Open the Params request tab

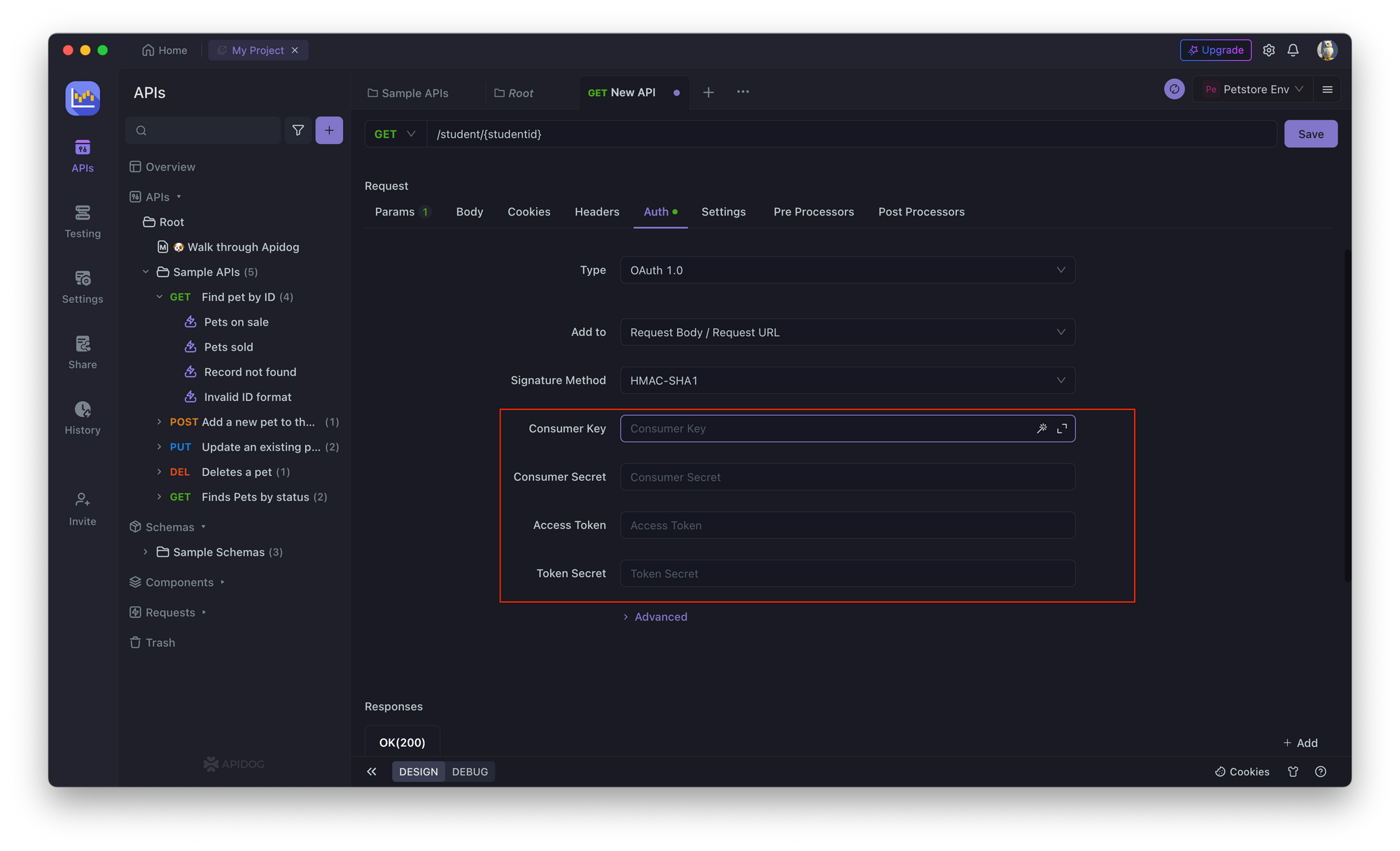402,212
